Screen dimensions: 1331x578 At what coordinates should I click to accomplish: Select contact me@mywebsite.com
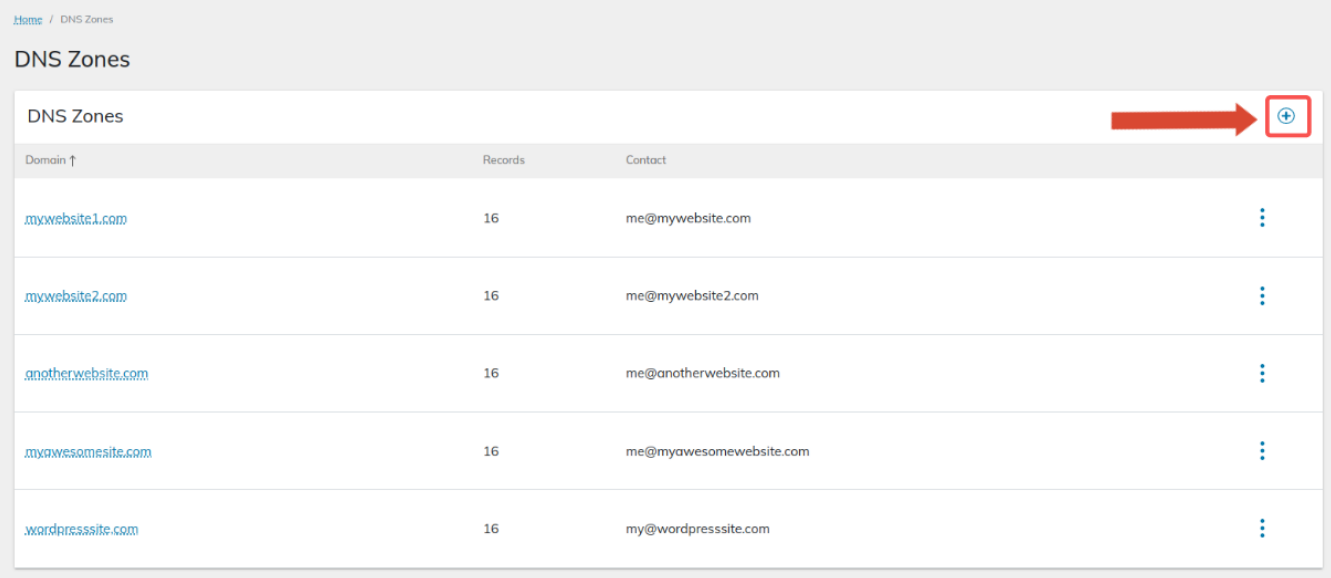point(688,218)
